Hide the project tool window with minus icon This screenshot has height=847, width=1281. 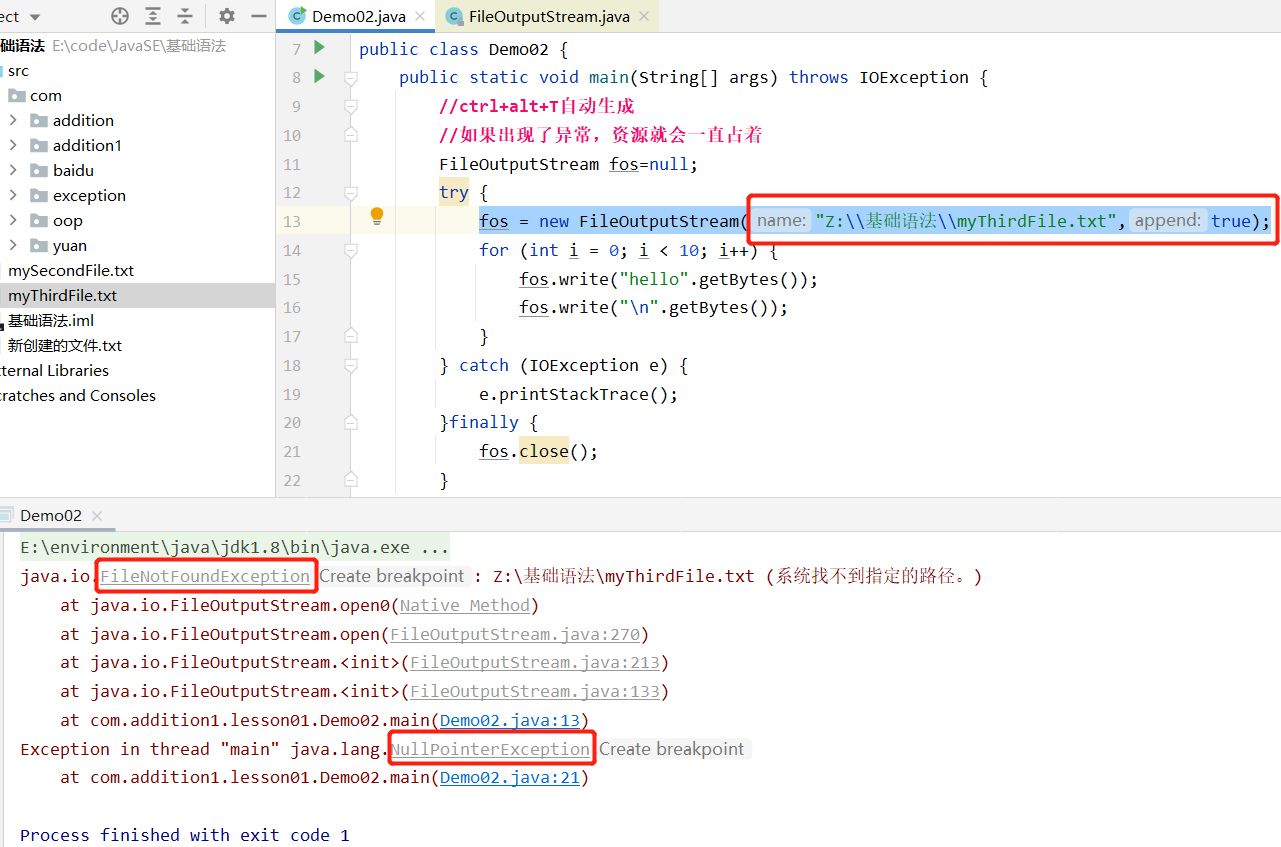259,16
